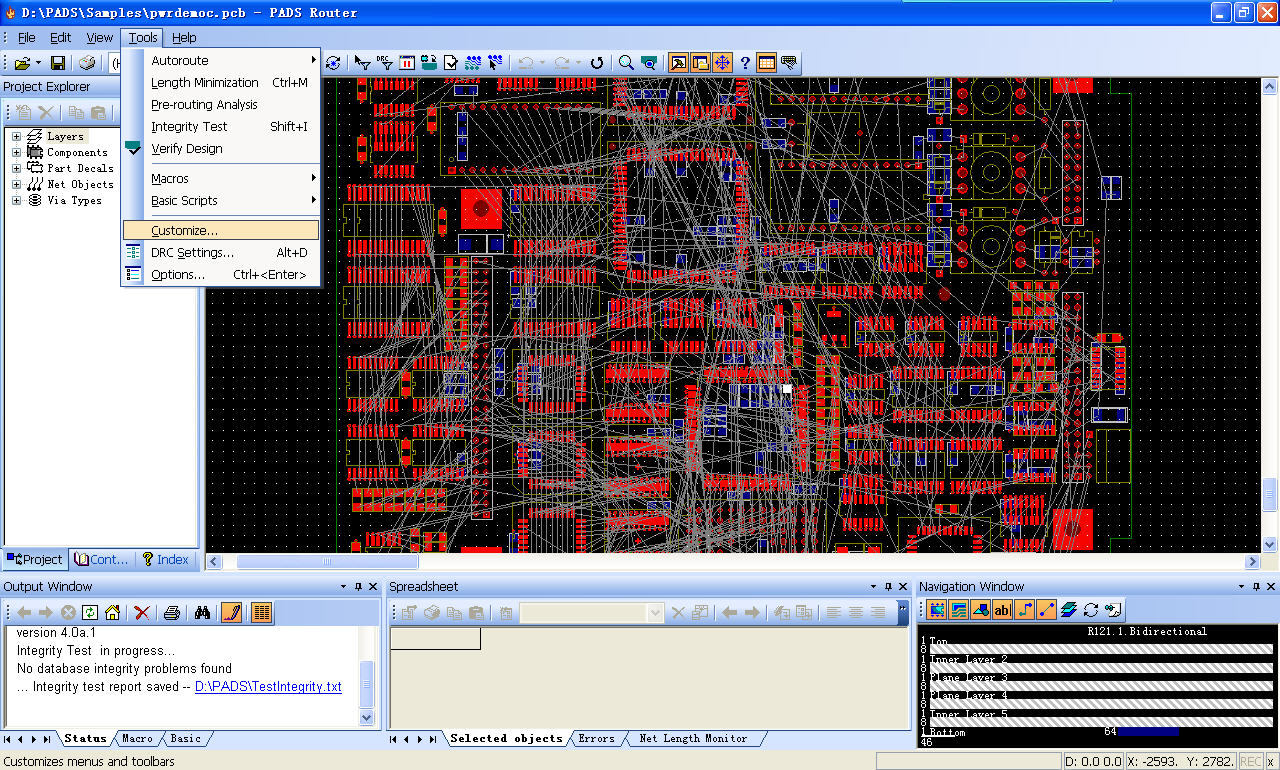Save the design with the floppy disk icon
The width and height of the screenshot is (1280, 770).
coord(58,63)
